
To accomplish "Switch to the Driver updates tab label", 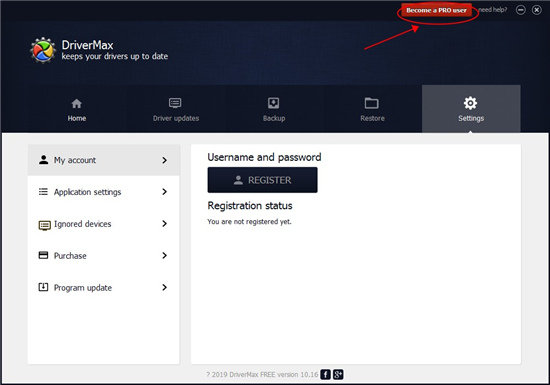I will coord(176,118).
